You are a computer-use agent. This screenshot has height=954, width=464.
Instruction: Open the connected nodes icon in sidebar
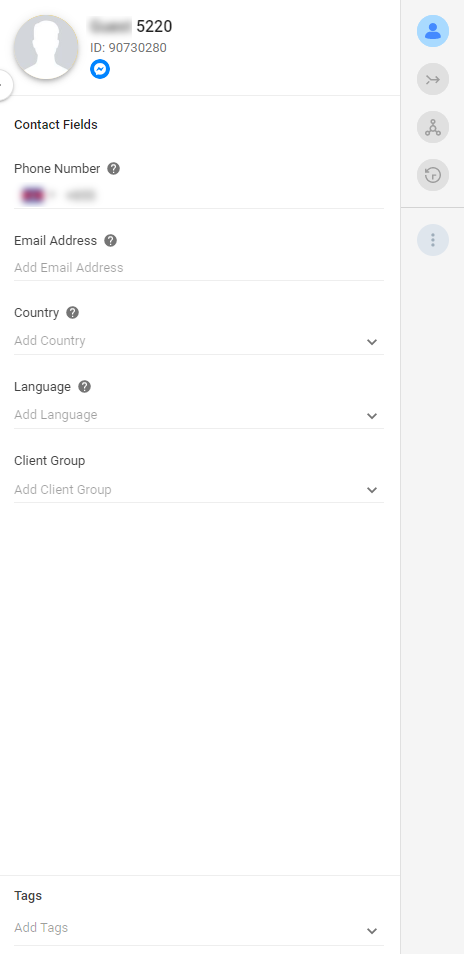coord(432,127)
